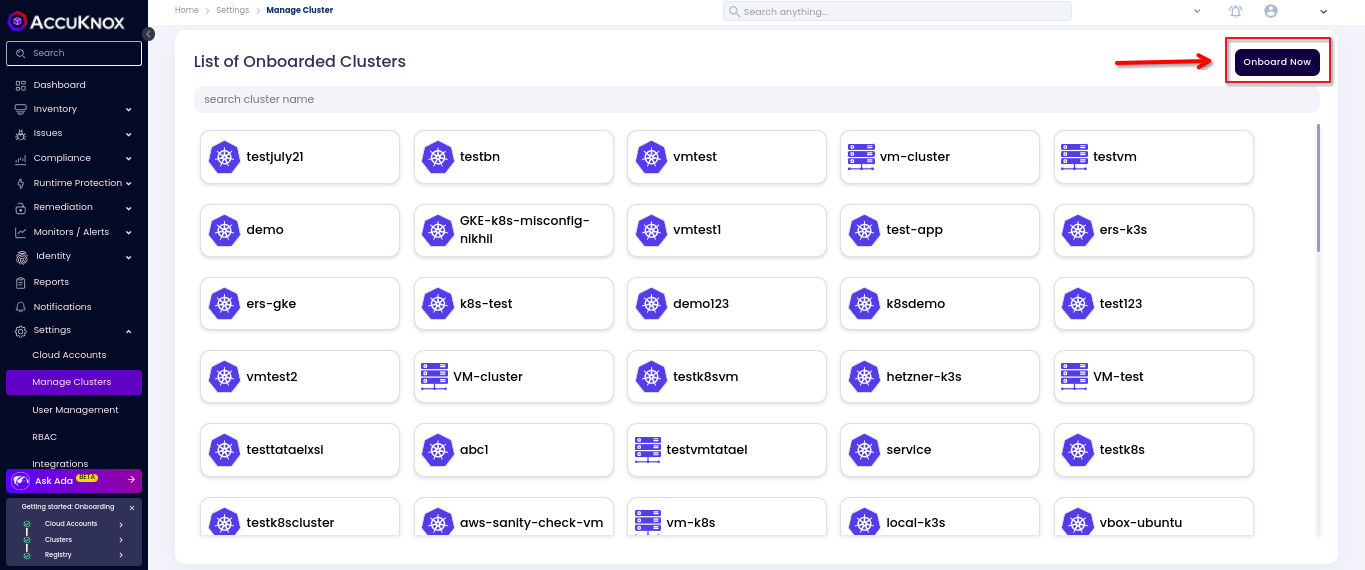This screenshot has height=570, width=1365.
Task: Click the Kubernetes icon of ers-gke cluster
Action: (225, 304)
